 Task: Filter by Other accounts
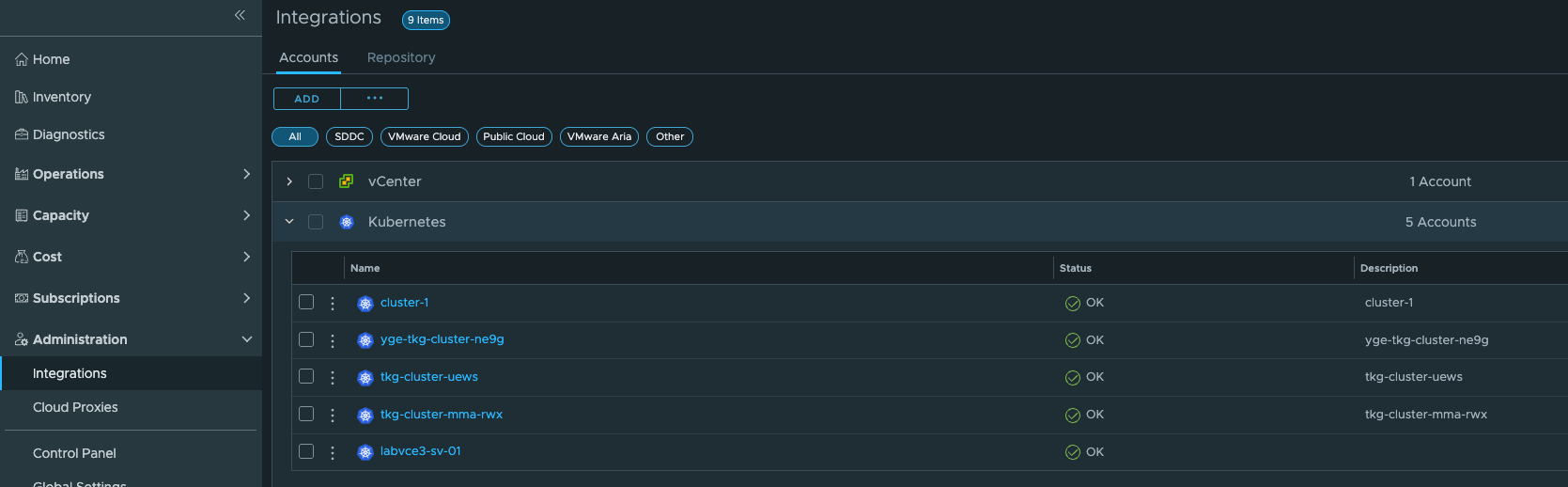pyautogui.click(x=670, y=136)
